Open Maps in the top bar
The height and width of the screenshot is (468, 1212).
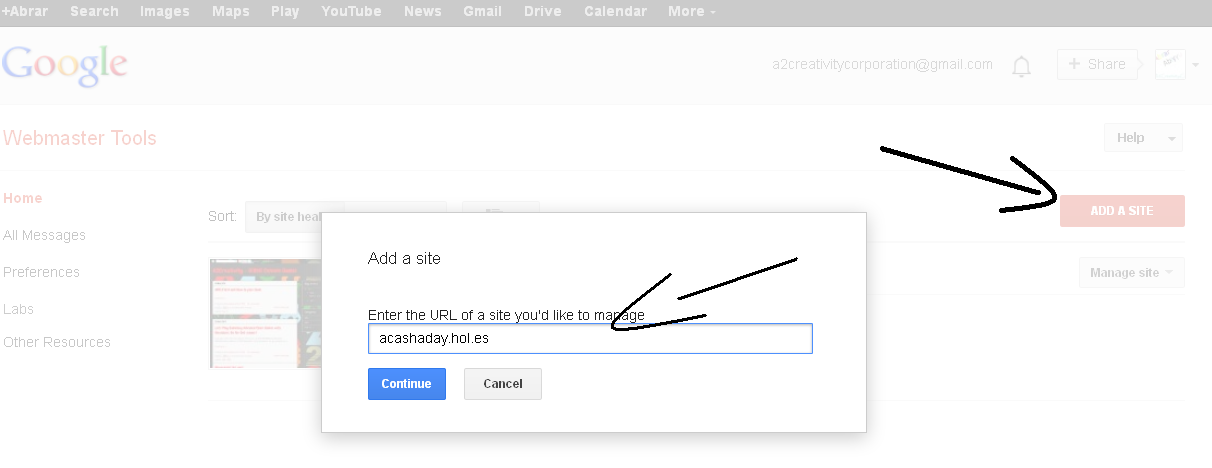tap(231, 12)
